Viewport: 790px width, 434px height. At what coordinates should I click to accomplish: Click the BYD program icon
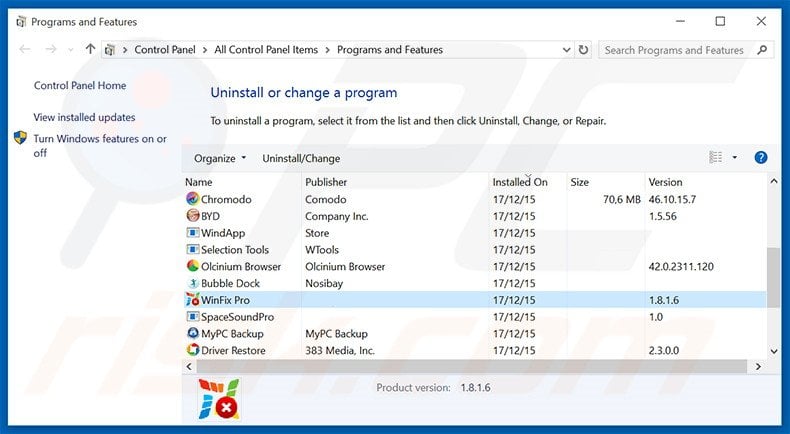192,216
